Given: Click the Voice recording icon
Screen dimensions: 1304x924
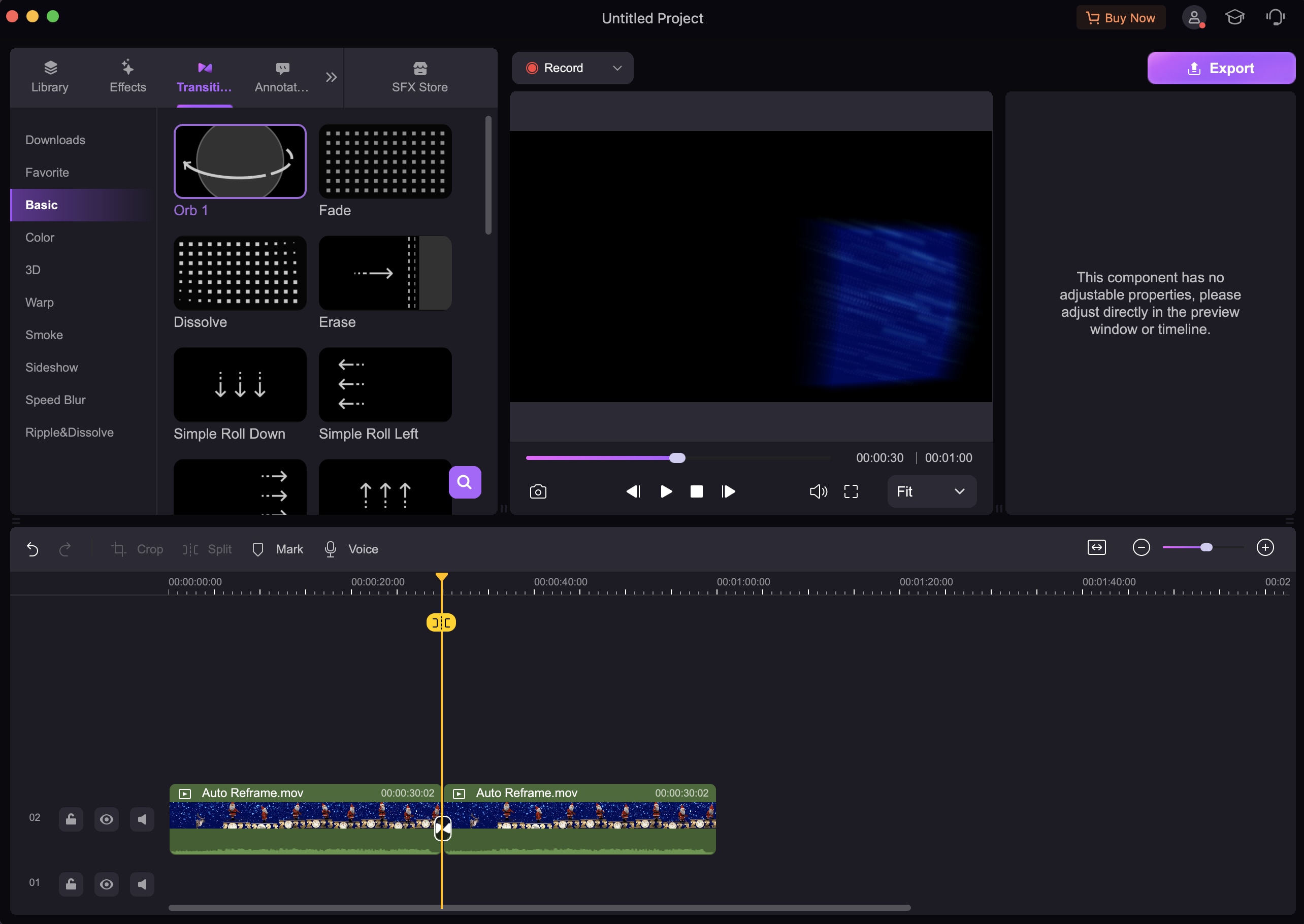Looking at the screenshot, I should pyautogui.click(x=330, y=549).
